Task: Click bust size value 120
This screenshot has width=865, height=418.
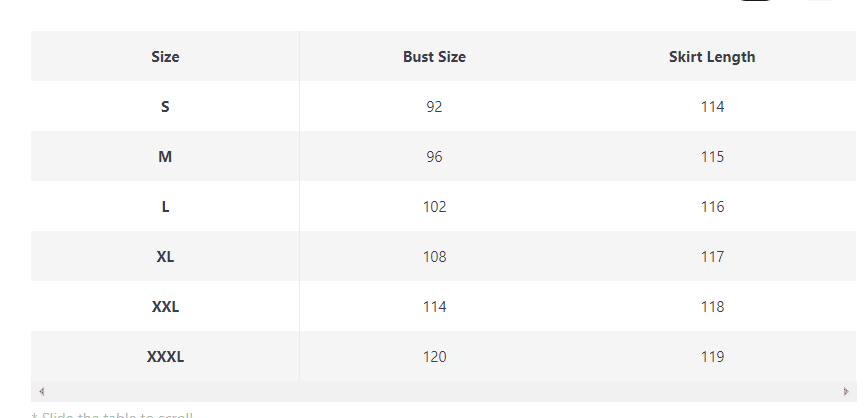Action: click(434, 357)
